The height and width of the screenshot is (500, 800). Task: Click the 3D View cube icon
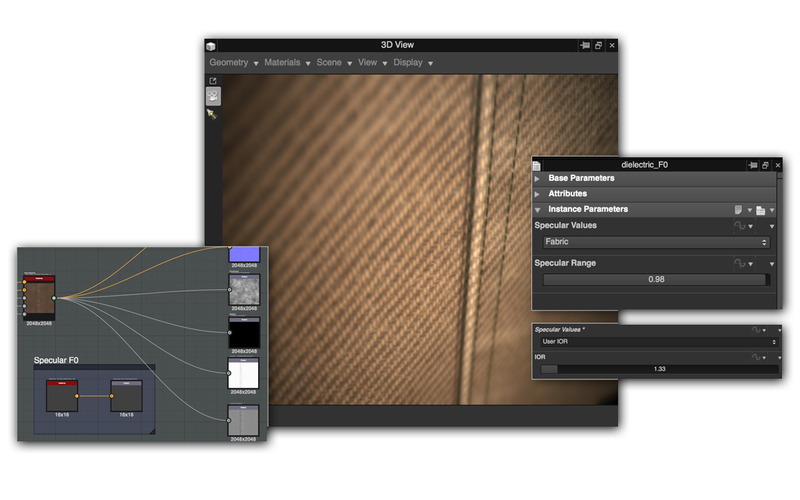(x=211, y=46)
